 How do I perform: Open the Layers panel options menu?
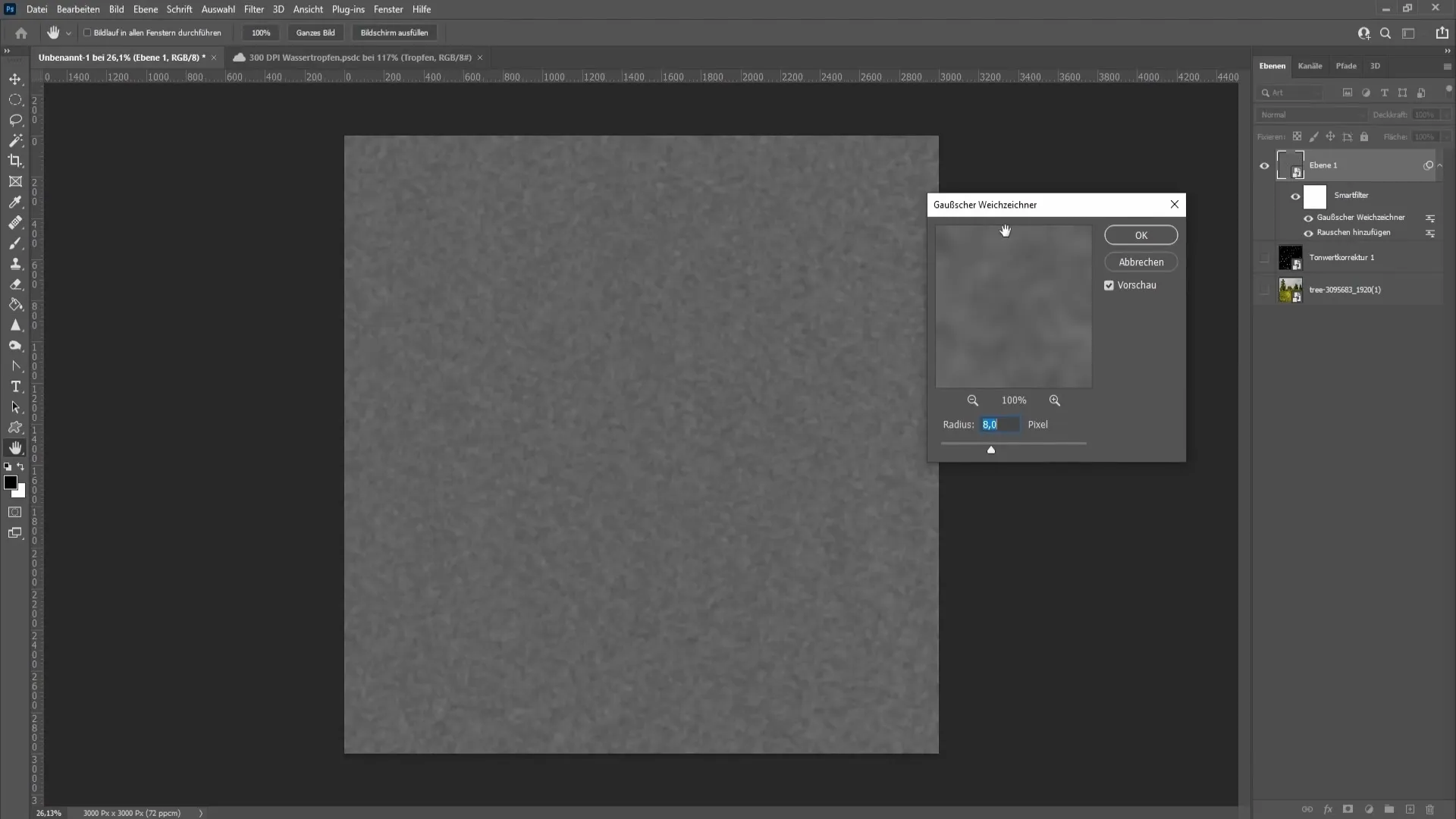click(1447, 67)
